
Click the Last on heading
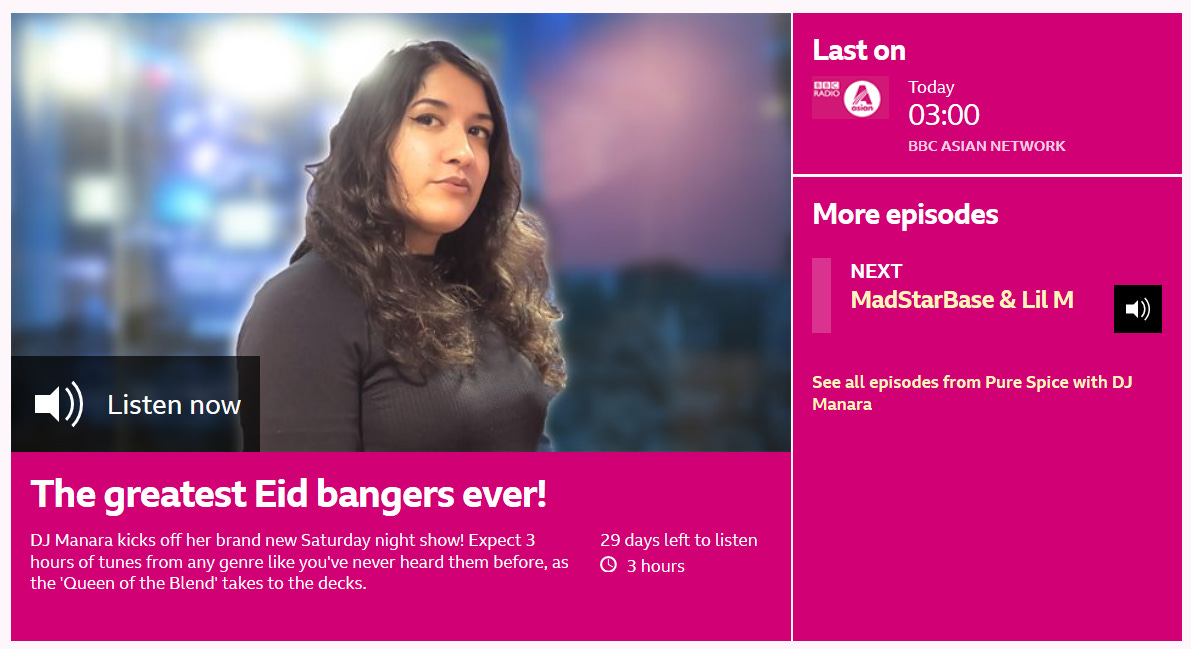[x=858, y=50]
